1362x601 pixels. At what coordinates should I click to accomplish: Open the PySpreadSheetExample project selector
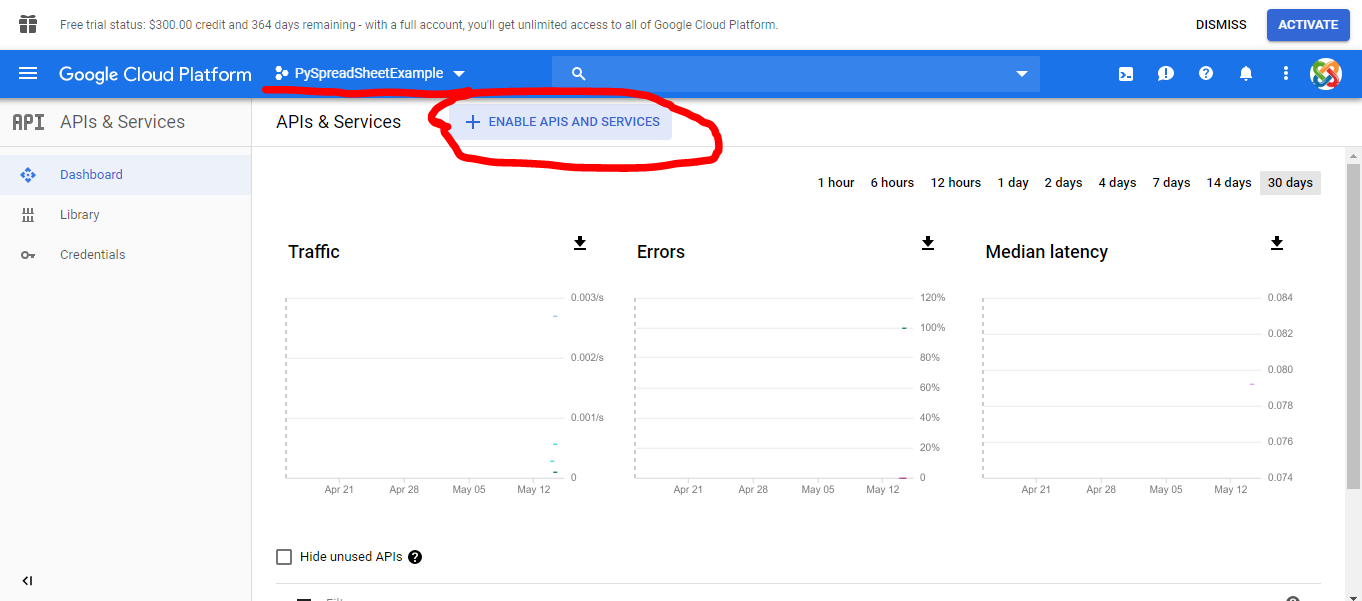click(x=369, y=73)
